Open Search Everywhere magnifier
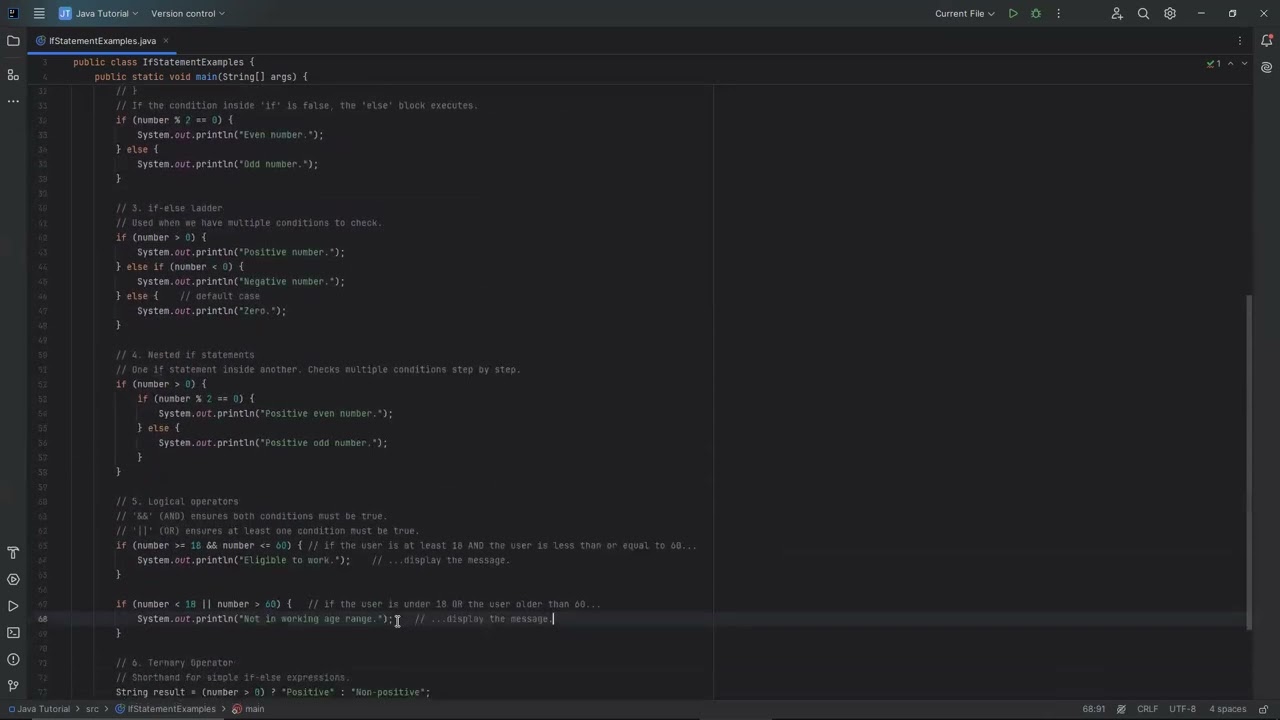This screenshot has height=720, width=1280. [1143, 13]
